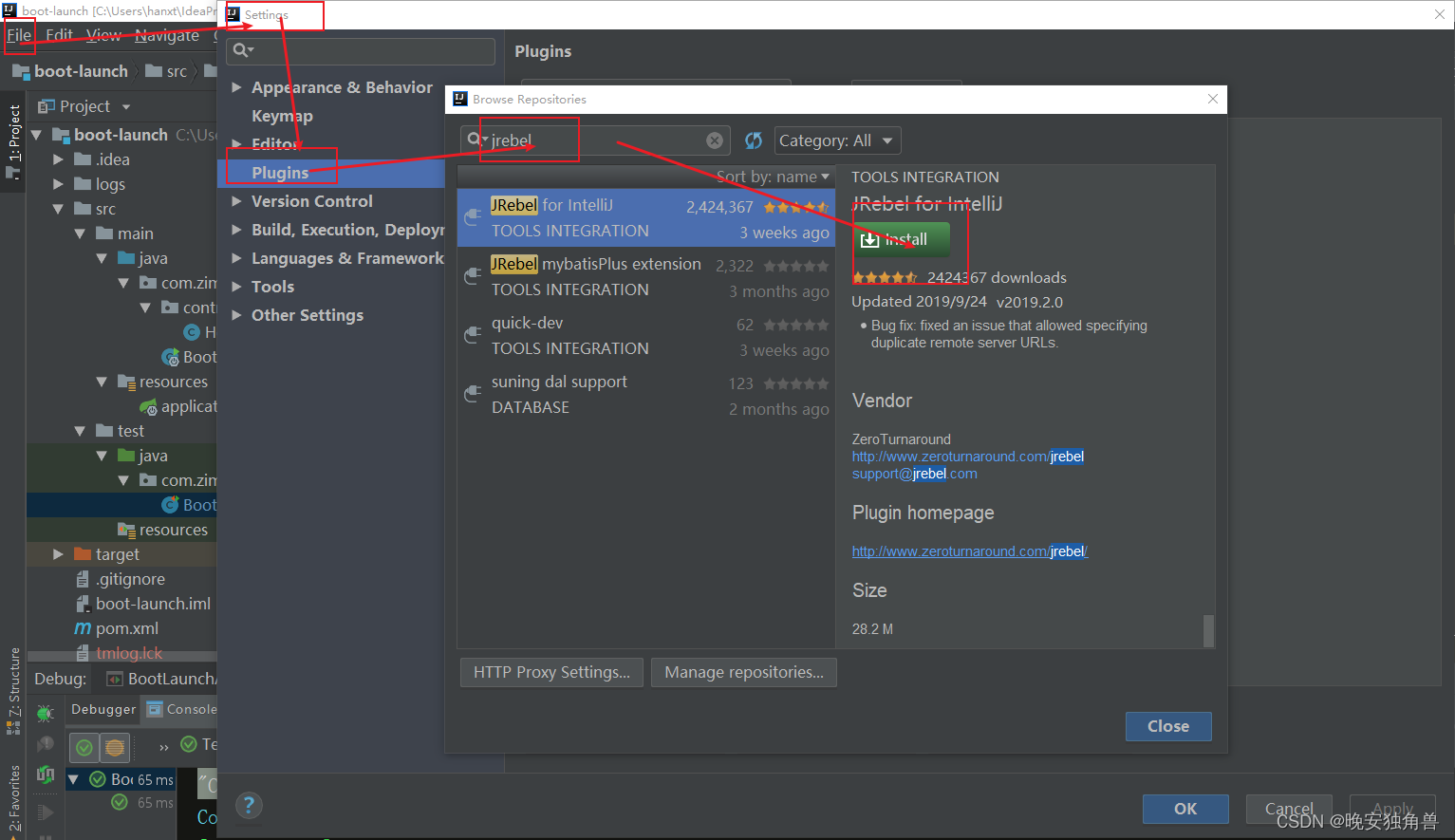Click the plugin details scrollbar

click(x=1208, y=630)
